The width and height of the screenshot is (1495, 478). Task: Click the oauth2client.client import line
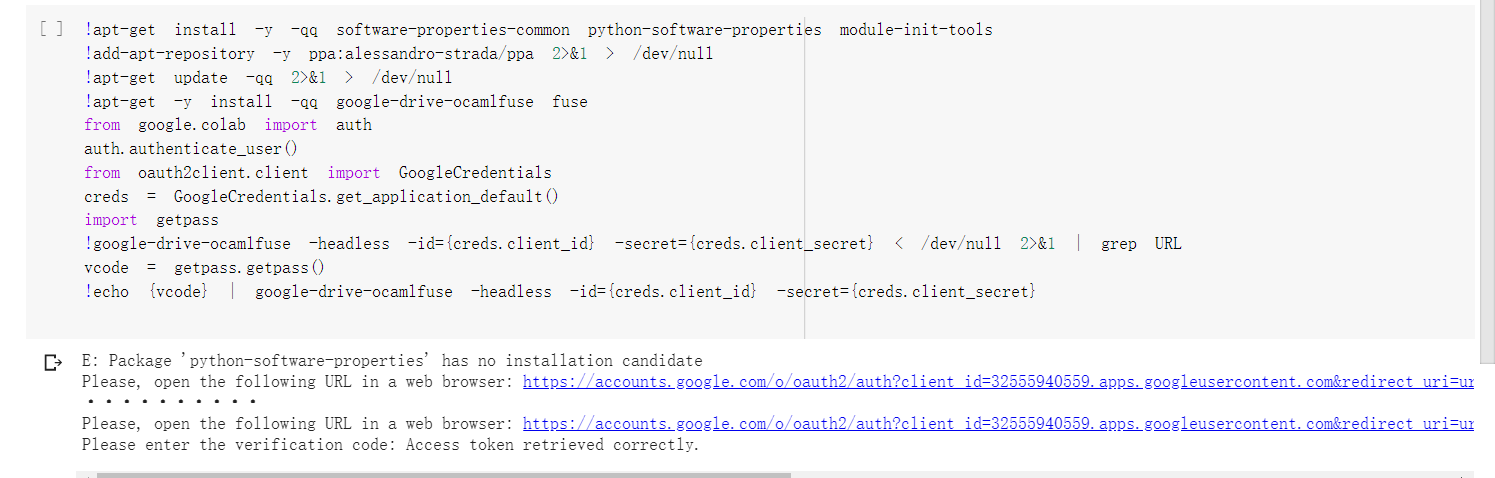(318, 173)
